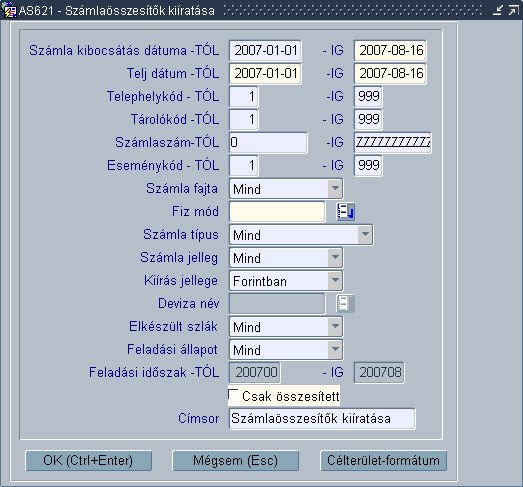The height and width of the screenshot is (487, 523).
Task: Click the window maximize arrow icon
Action: [x=513, y=10]
